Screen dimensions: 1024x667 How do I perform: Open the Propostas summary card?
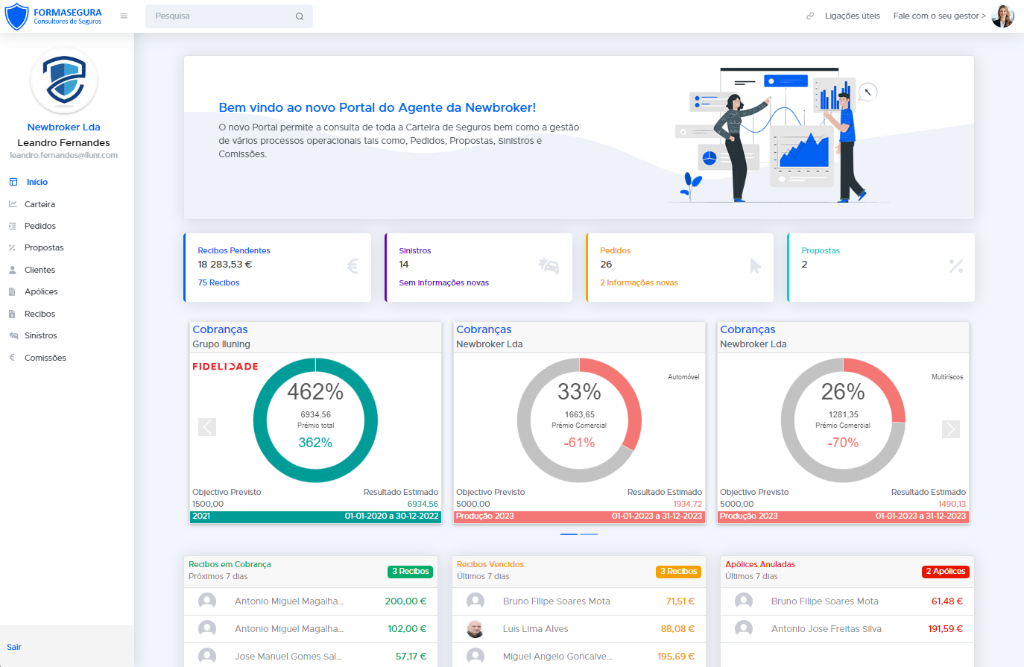click(x=881, y=267)
